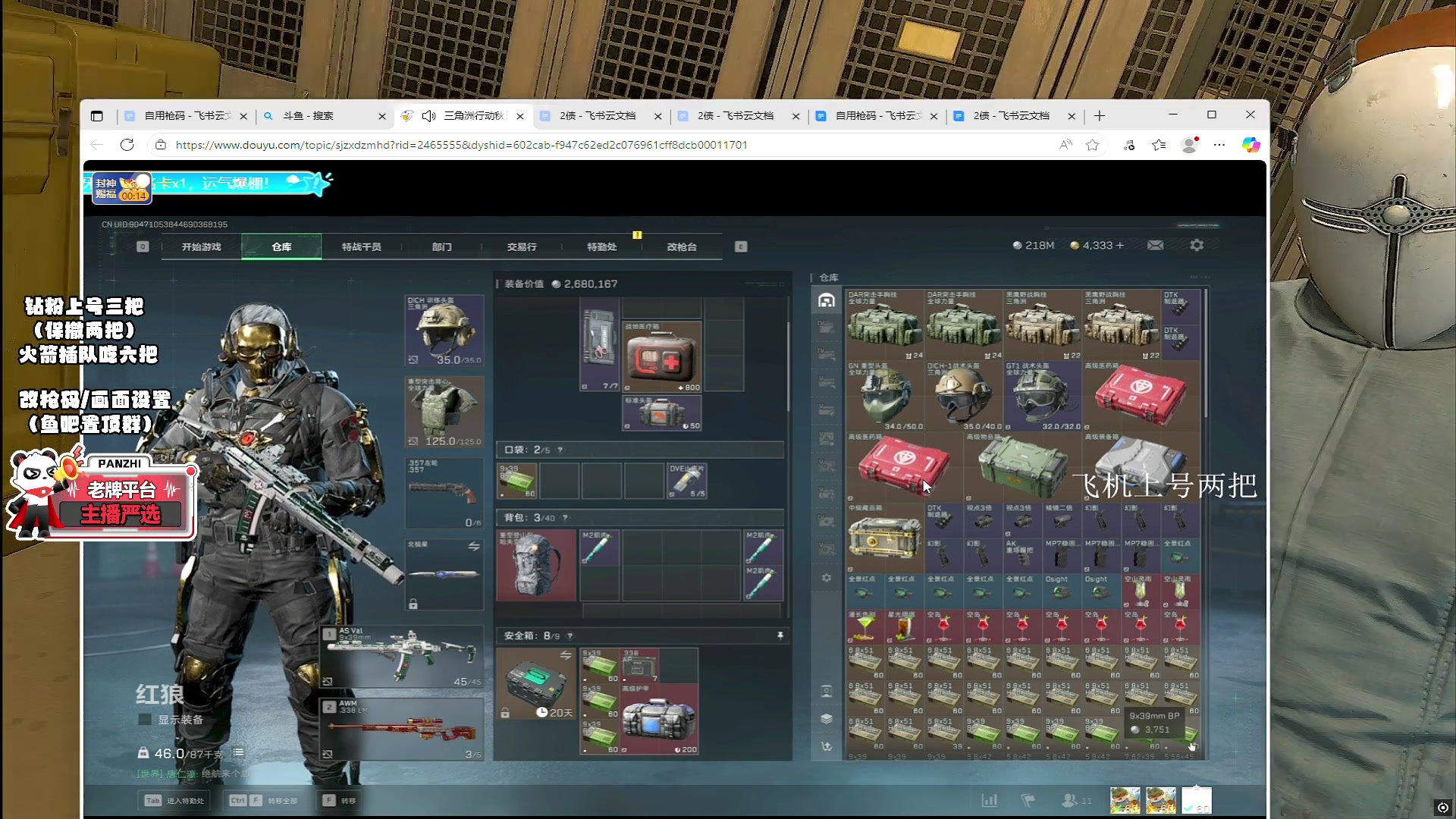Open the browser extensions icon
Image resolution: width=1456 pixels, height=819 pixels.
[x=1129, y=145]
